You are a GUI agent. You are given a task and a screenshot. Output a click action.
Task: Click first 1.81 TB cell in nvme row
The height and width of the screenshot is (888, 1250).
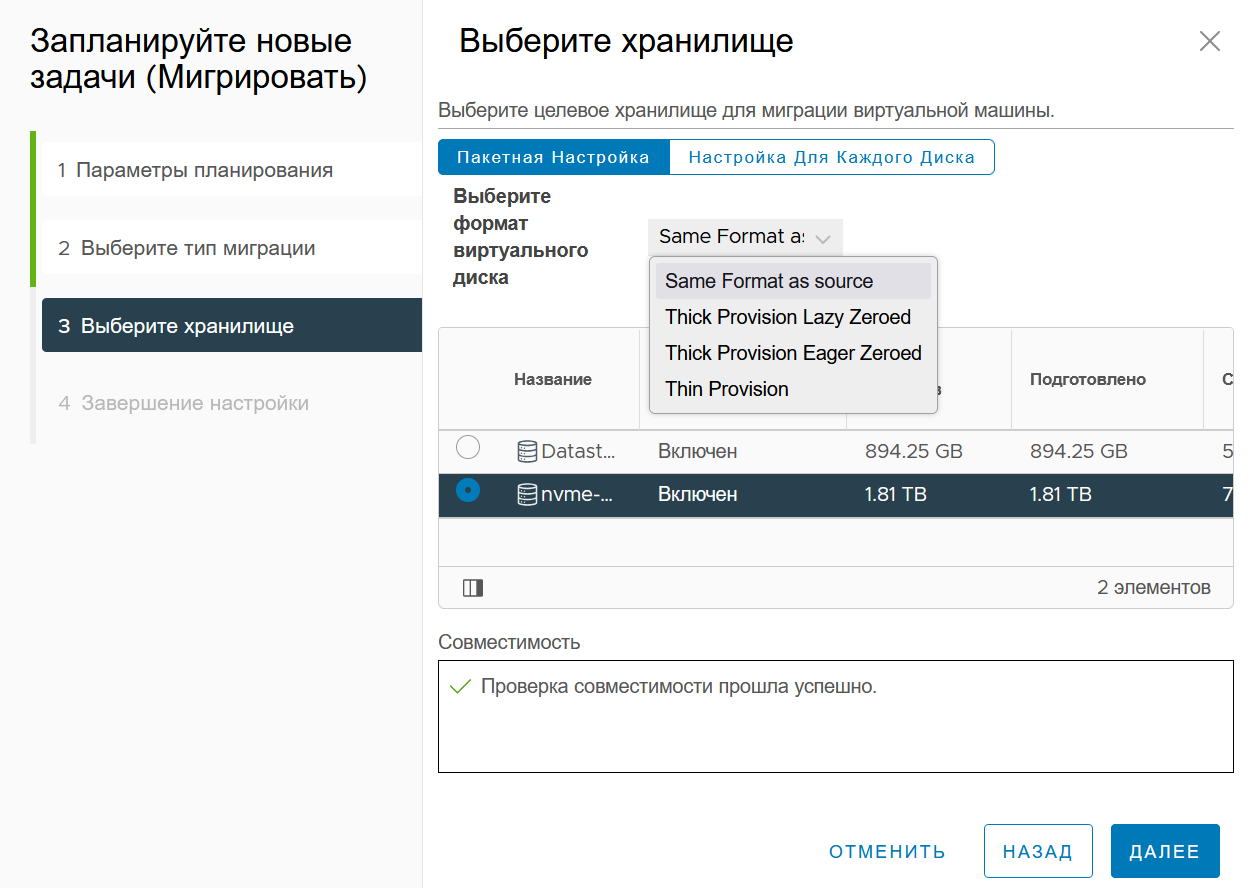pyautogui.click(x=896, y=494)
